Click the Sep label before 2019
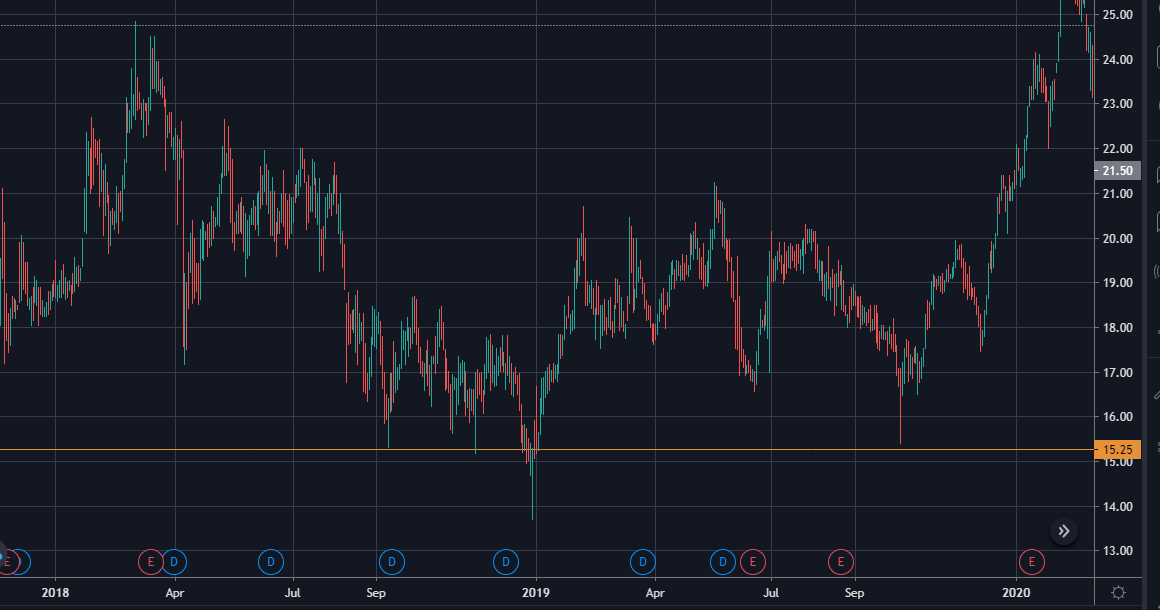Image resolution: width=1160 pixels, height=610 pixels. coord(376,593)
